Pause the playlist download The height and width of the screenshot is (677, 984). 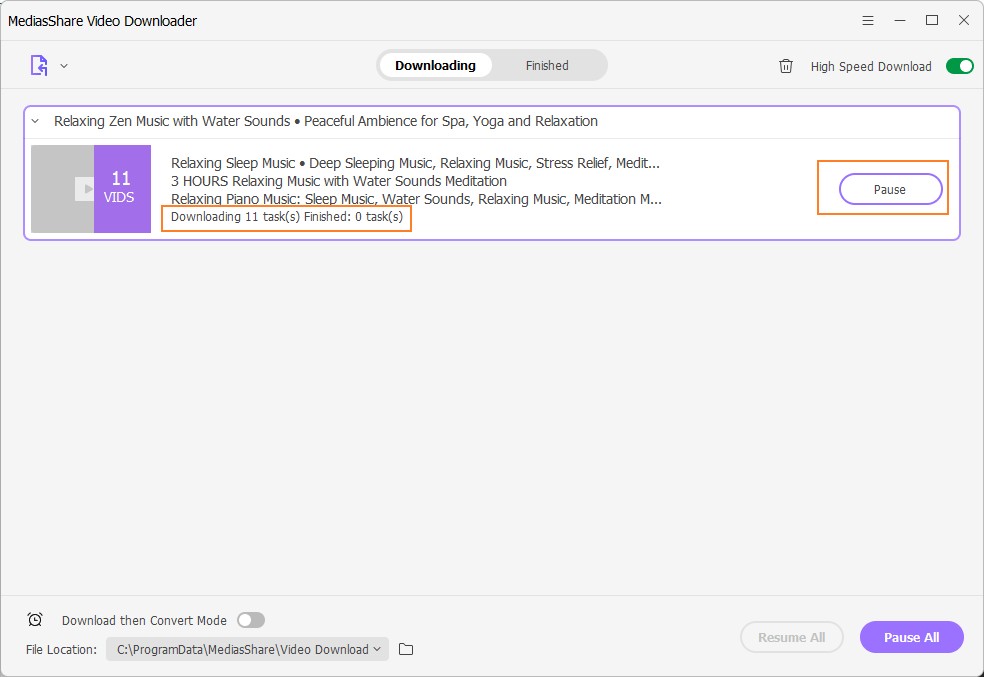[x=890, y=189]
